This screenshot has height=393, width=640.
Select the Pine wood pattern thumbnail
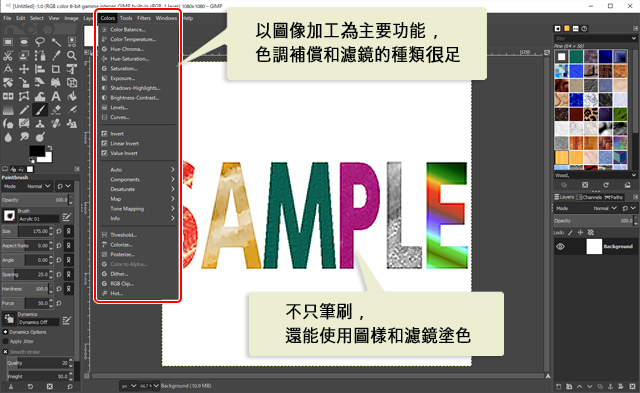(x=562, y=158)
